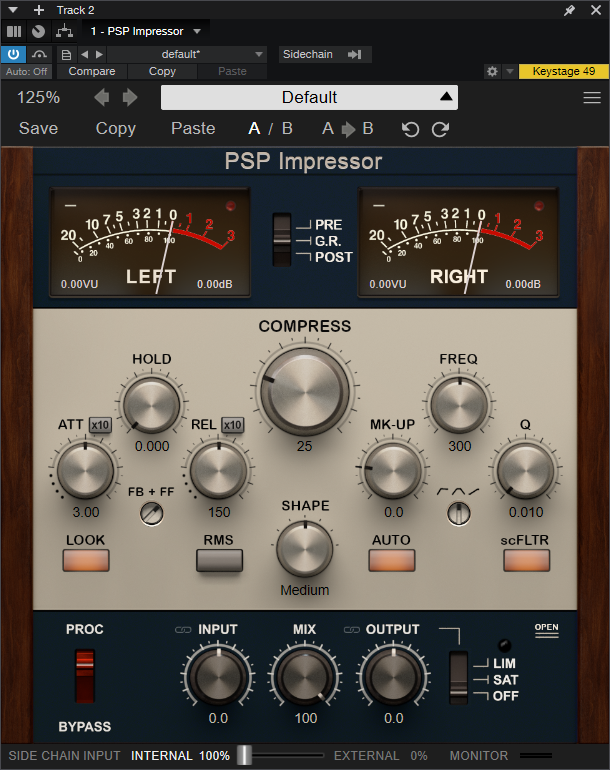Toggle the scFLTR sidechain filter button
610x770 pixels.
tap(527, 560)
